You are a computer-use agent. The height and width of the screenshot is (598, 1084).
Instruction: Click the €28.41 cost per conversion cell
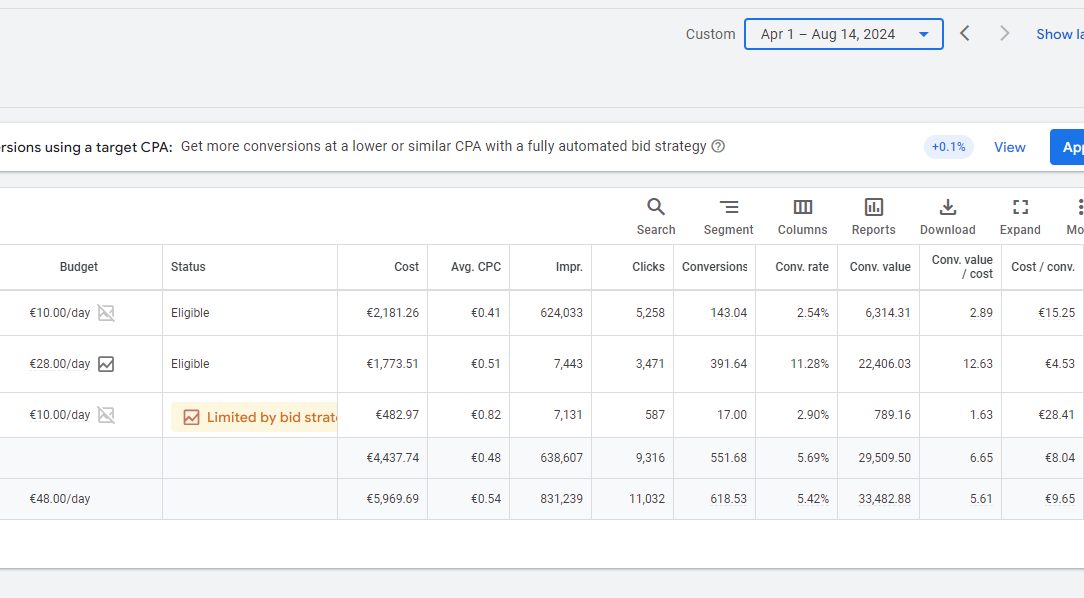pos(1056,415)
